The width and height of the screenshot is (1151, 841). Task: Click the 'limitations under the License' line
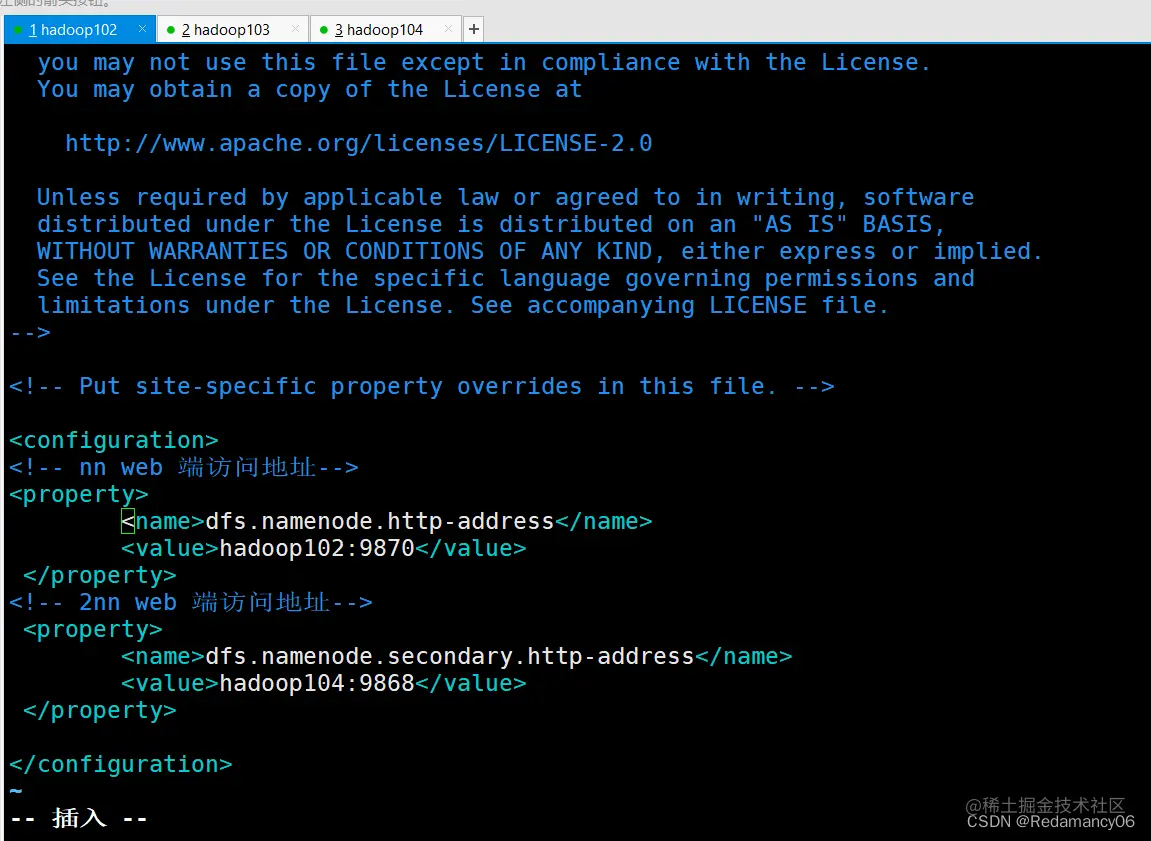[462, 305]
